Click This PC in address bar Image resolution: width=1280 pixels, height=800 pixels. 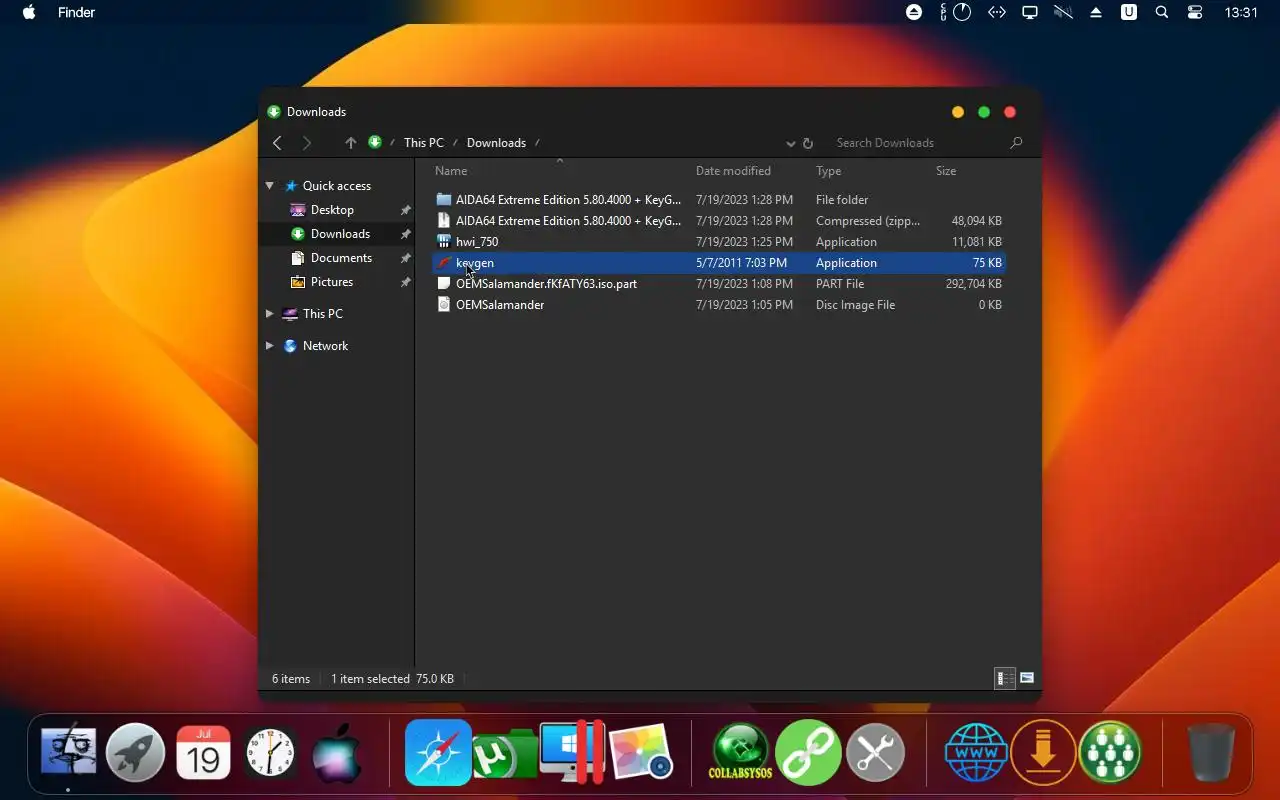pos(424,143)
